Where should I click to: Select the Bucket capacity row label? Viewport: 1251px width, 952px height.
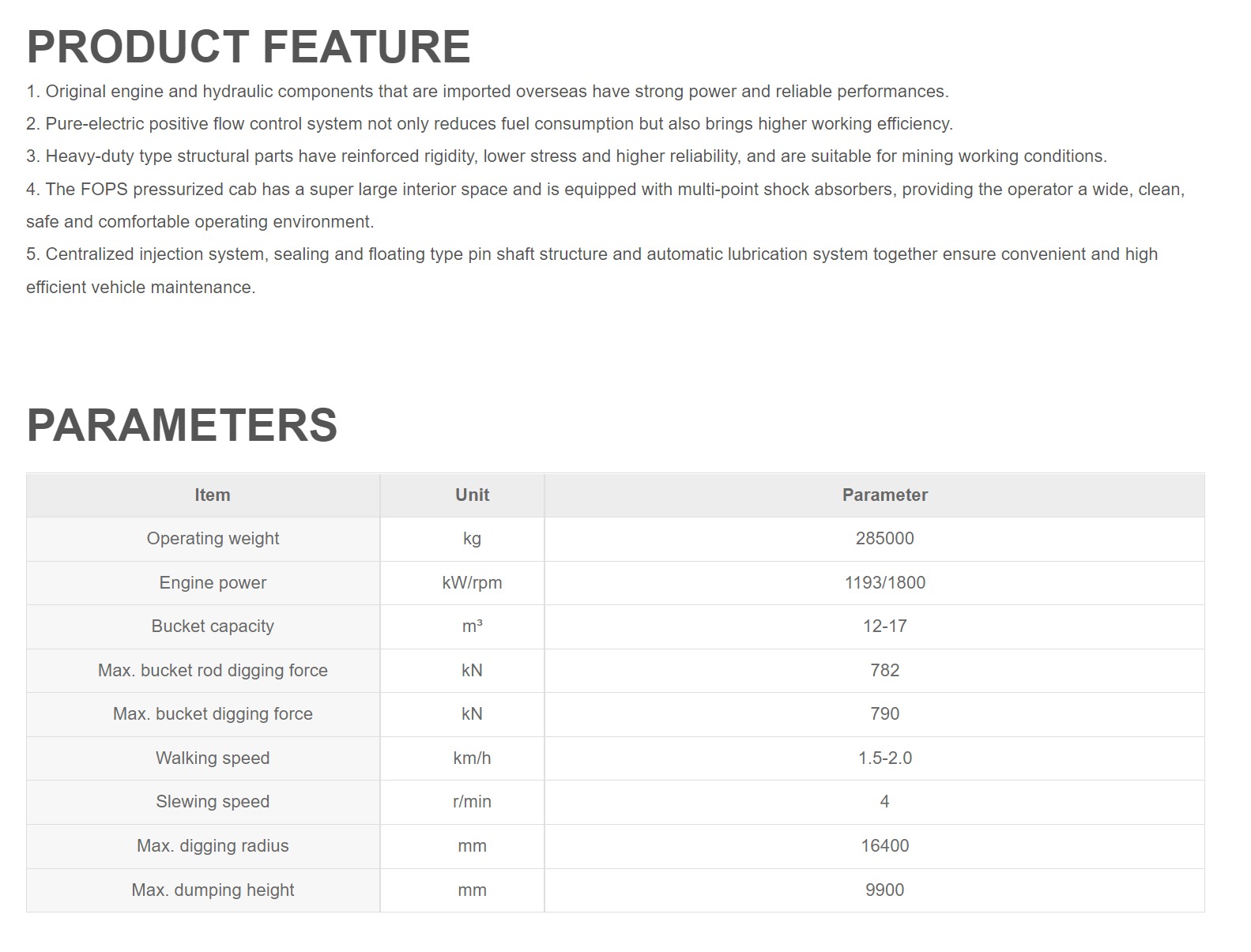(213, 627)
